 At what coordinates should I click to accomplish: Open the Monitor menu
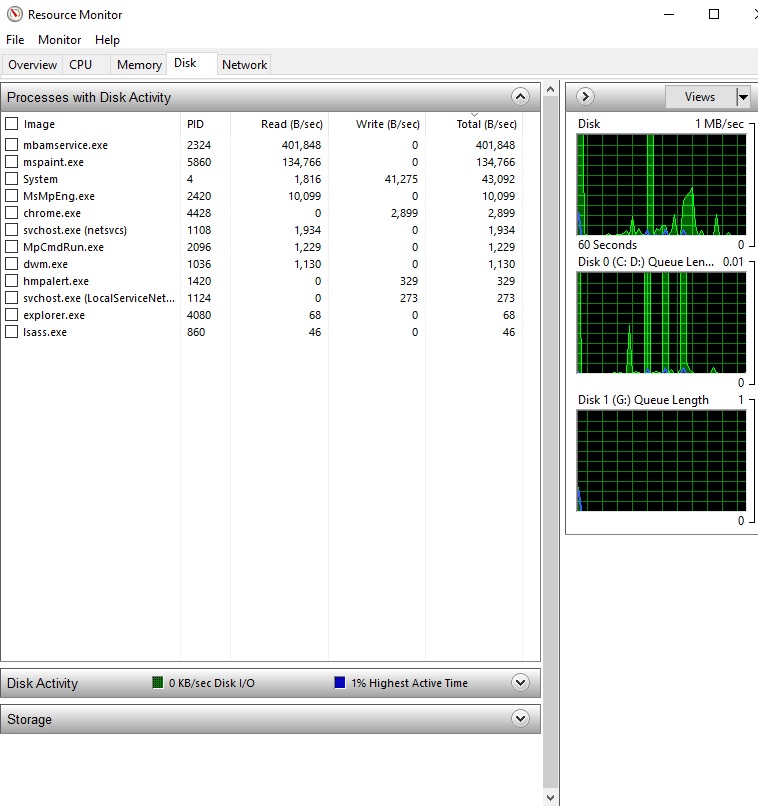(60, 40)
